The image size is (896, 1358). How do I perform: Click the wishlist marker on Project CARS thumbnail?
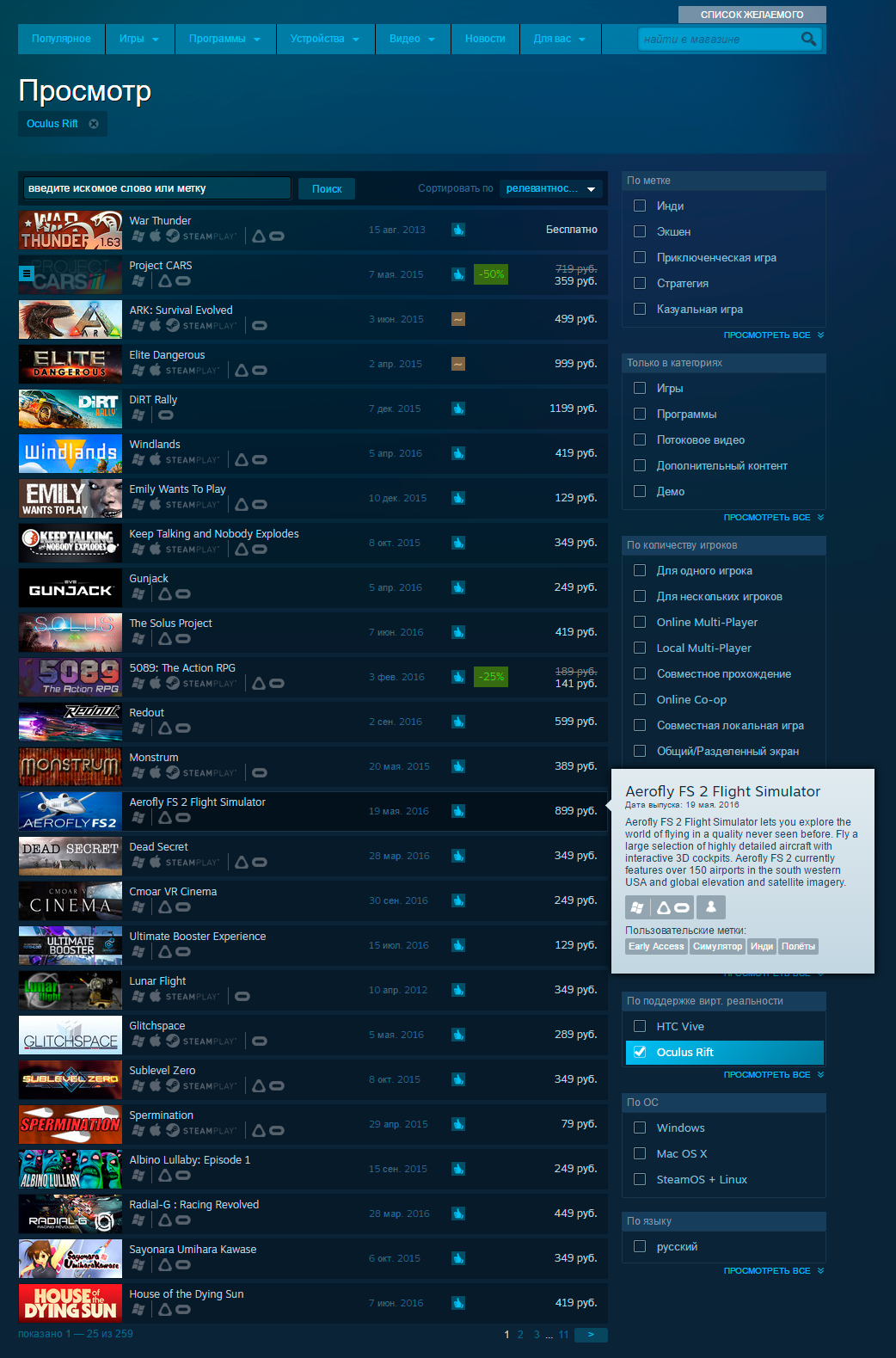27,273
